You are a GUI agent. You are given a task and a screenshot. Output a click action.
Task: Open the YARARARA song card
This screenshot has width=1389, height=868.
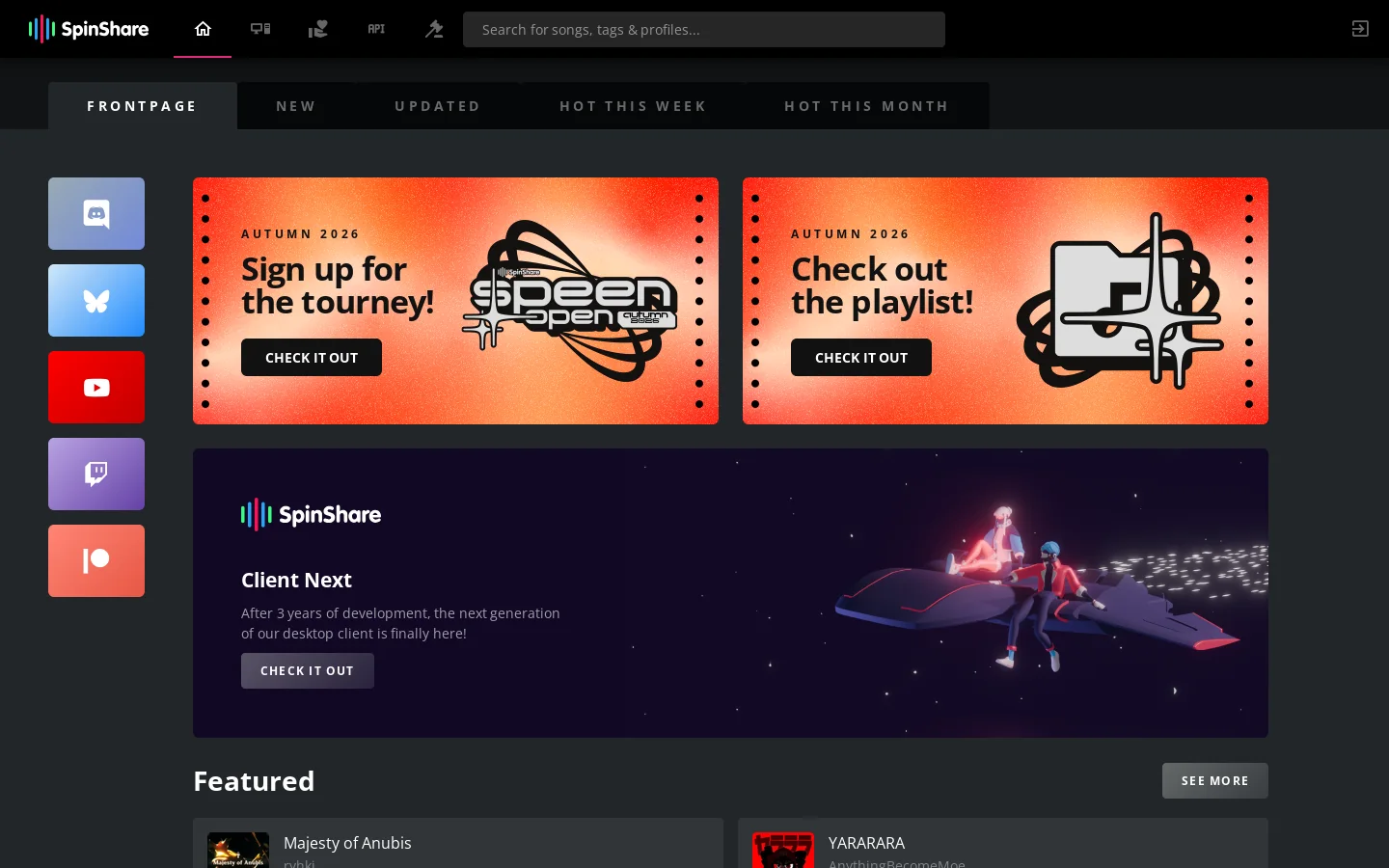pos(1003,843)
